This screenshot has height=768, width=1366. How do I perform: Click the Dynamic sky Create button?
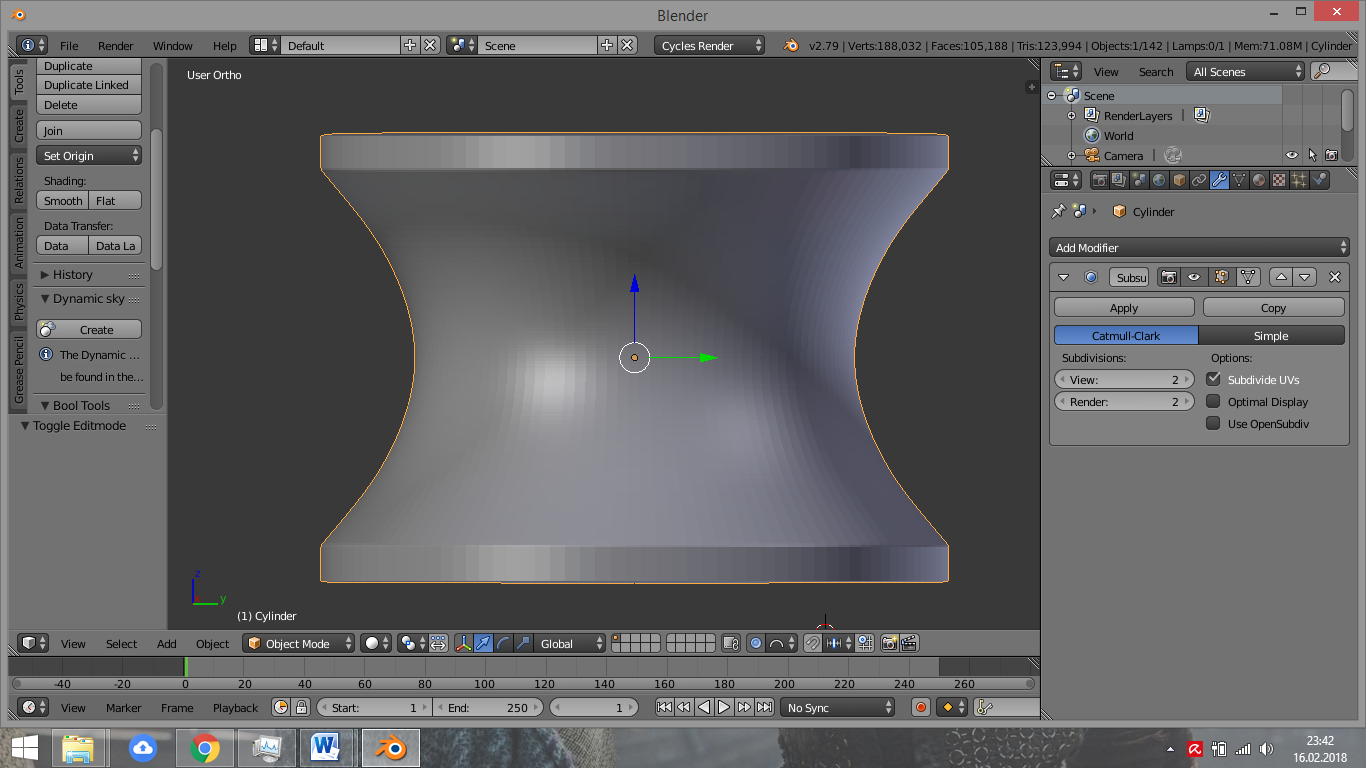tap(89, 329)
